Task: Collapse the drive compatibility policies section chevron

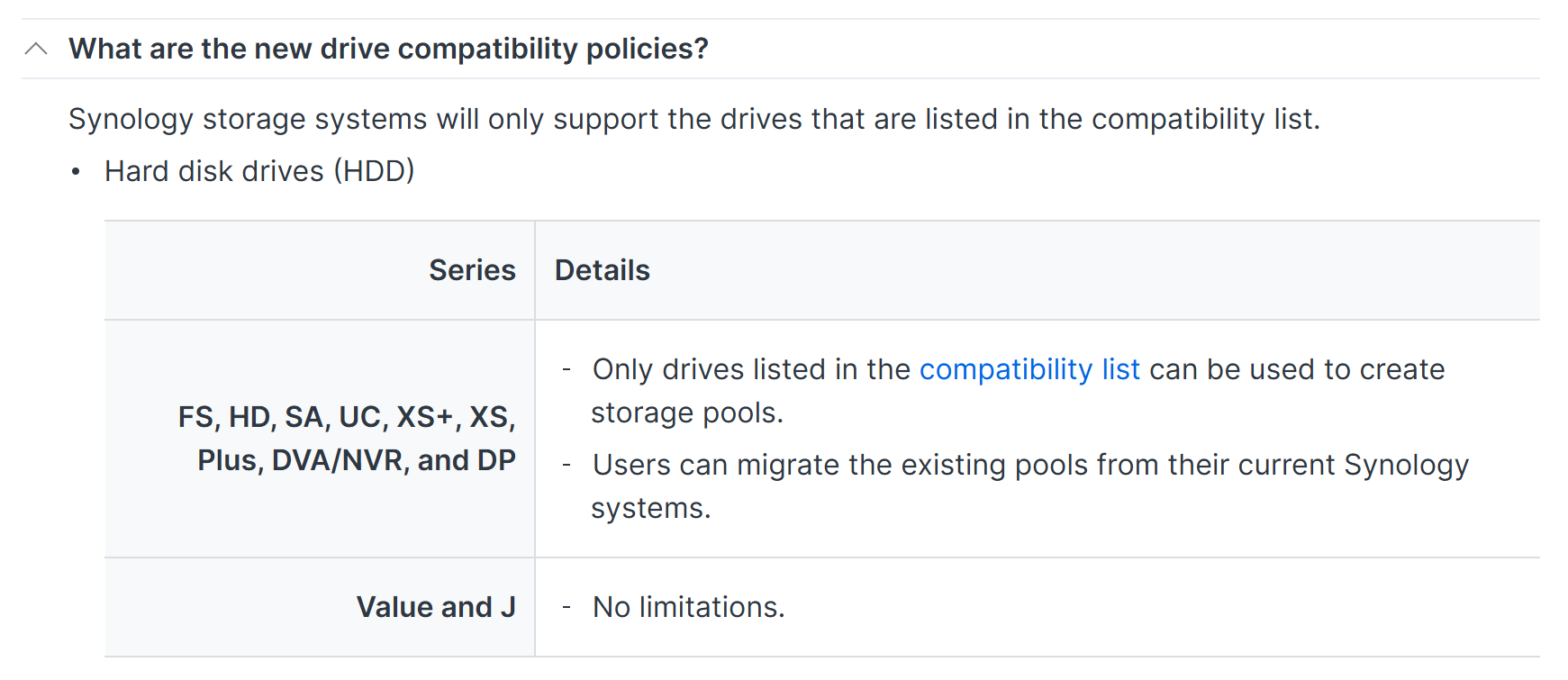Action: click(36, 49)
